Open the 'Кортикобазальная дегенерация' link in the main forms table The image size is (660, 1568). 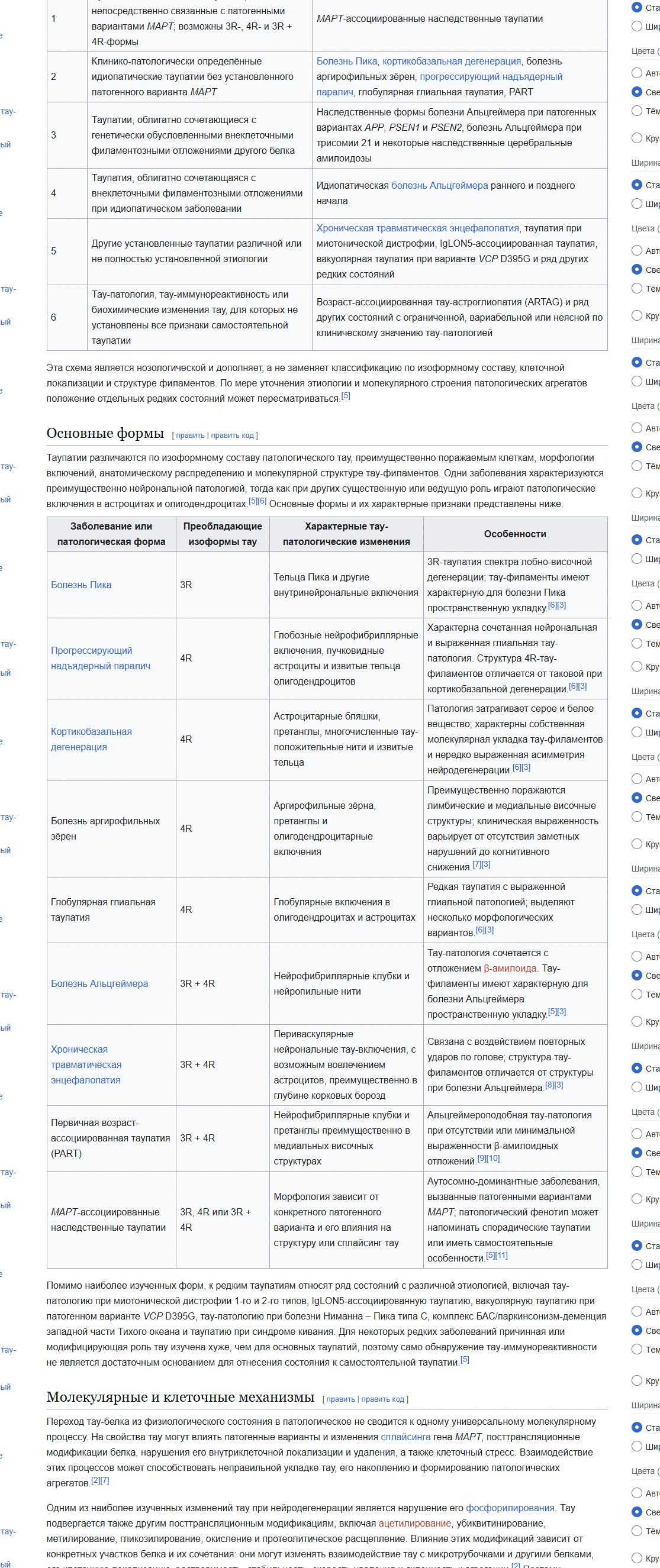coord(91,740)
